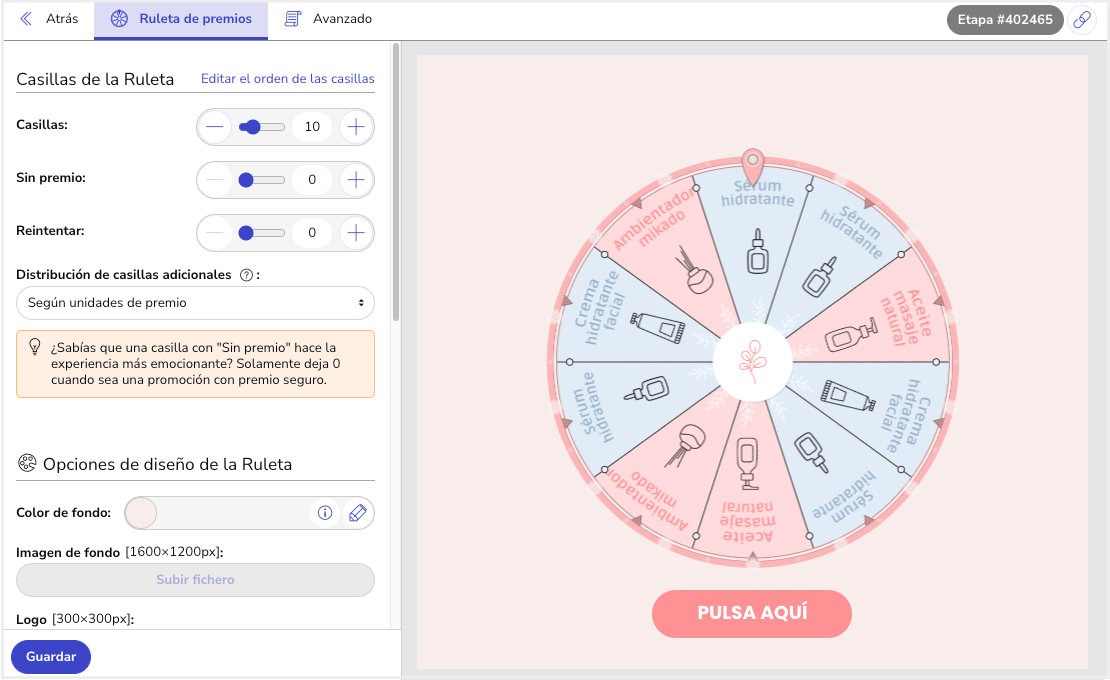Click the Reintentar slider handle

pos(246,234)
